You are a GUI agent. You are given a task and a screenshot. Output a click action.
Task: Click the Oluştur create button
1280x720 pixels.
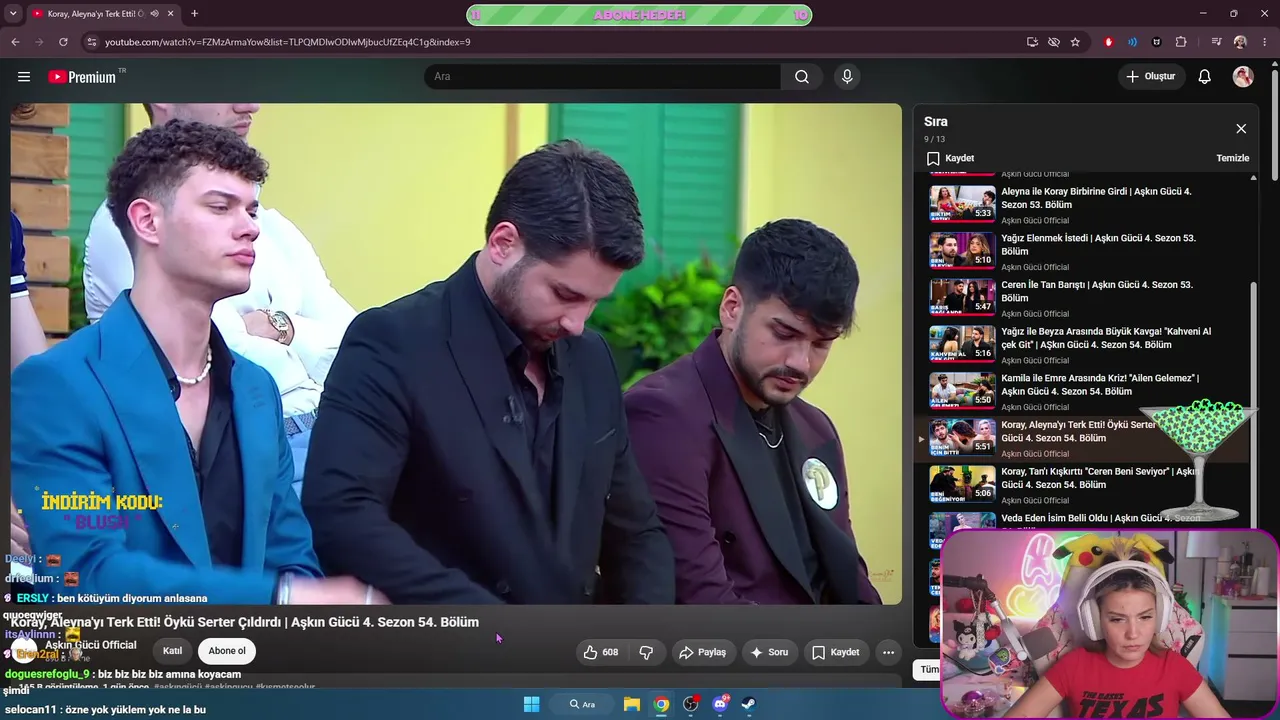point(1151,77)
